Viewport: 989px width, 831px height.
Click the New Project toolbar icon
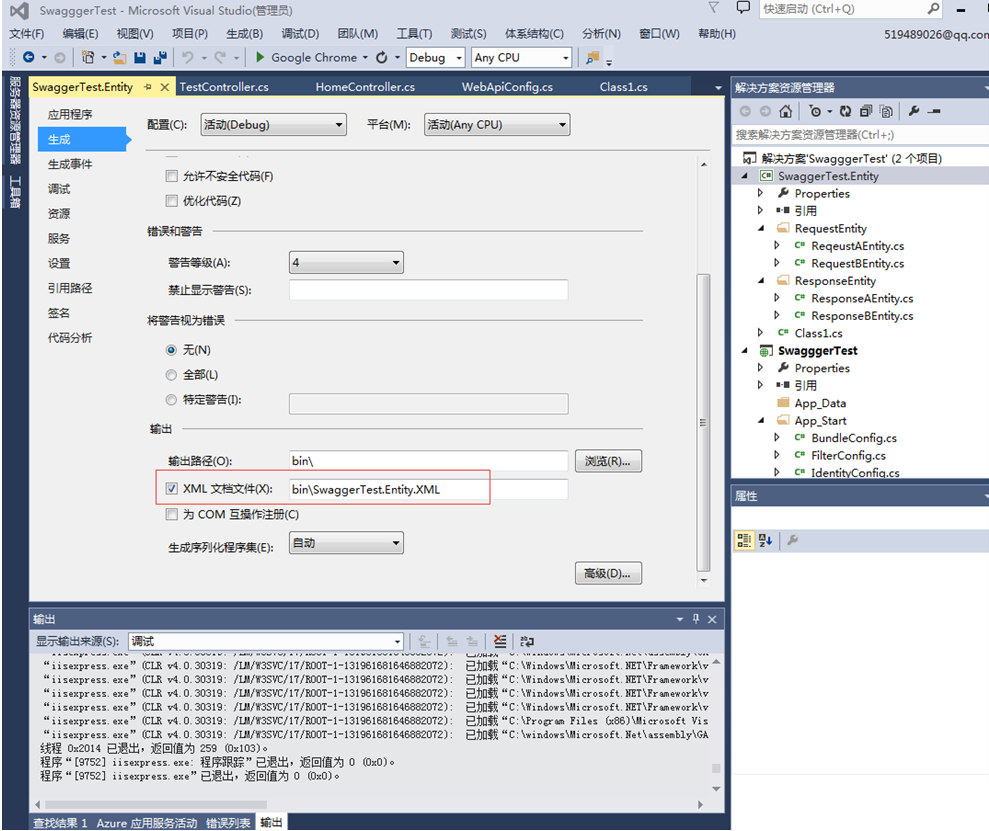coord(88,57)
